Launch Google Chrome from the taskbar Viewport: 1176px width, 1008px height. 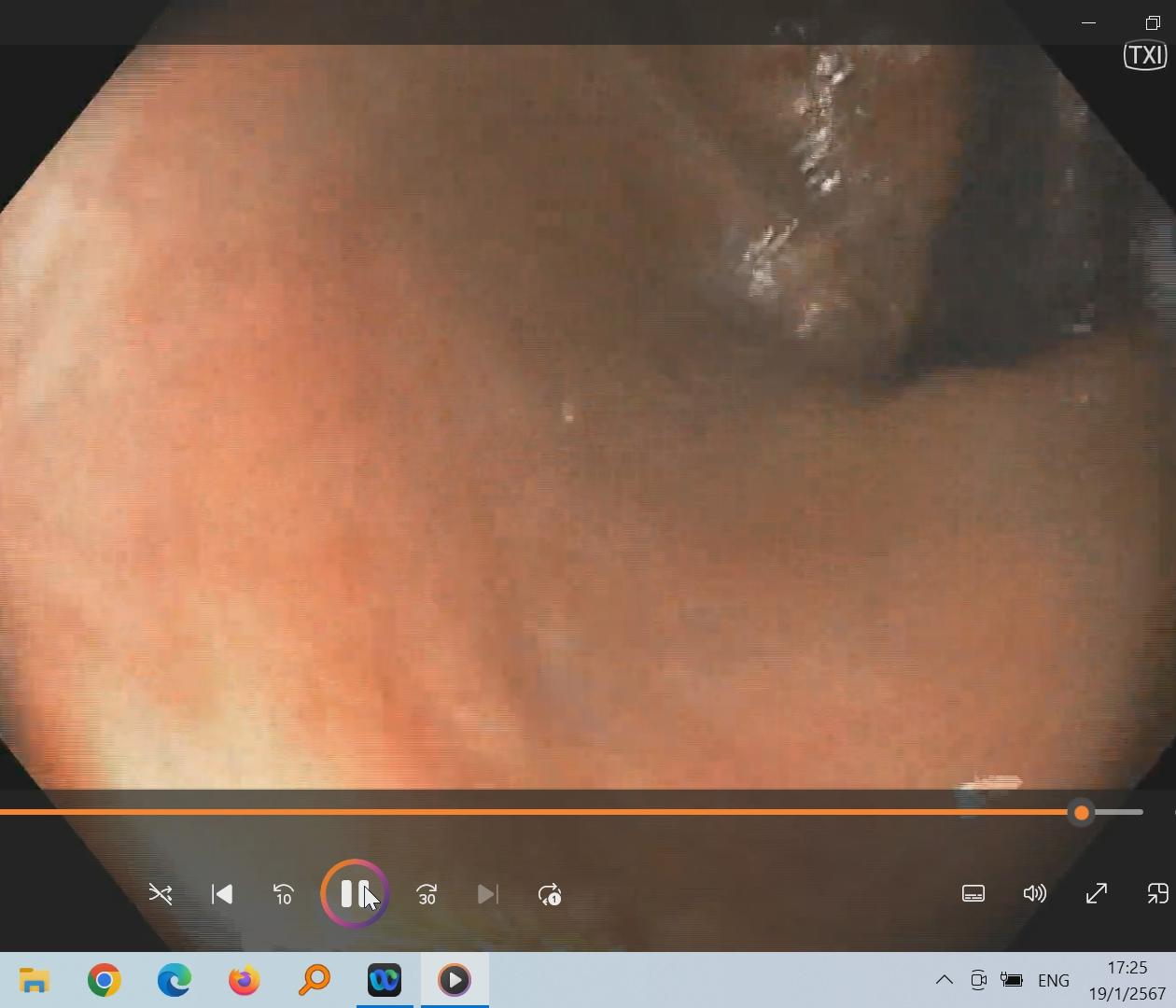coord(105,980)
